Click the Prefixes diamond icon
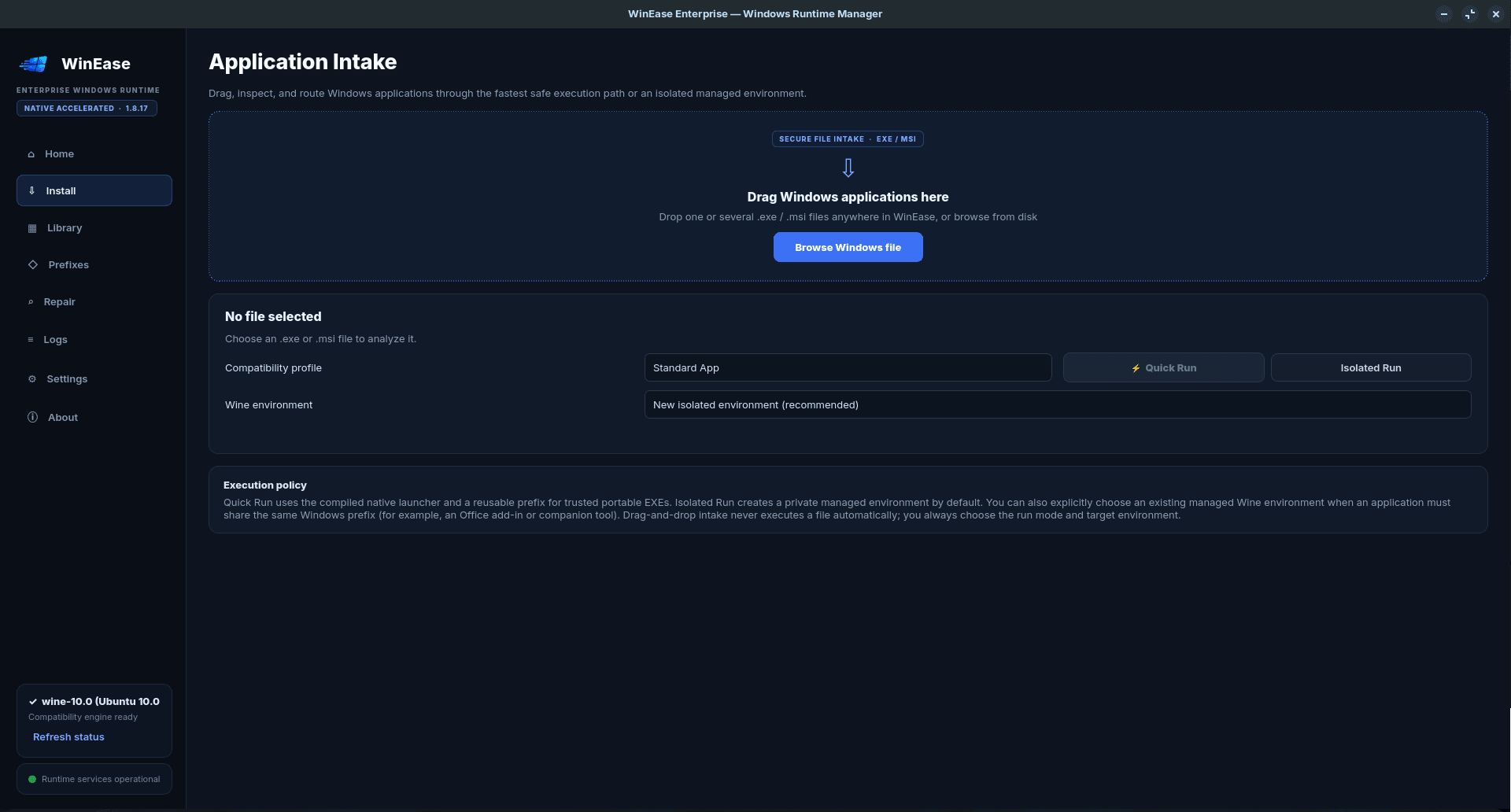1511x812 pixels. (x=33, y=264)
